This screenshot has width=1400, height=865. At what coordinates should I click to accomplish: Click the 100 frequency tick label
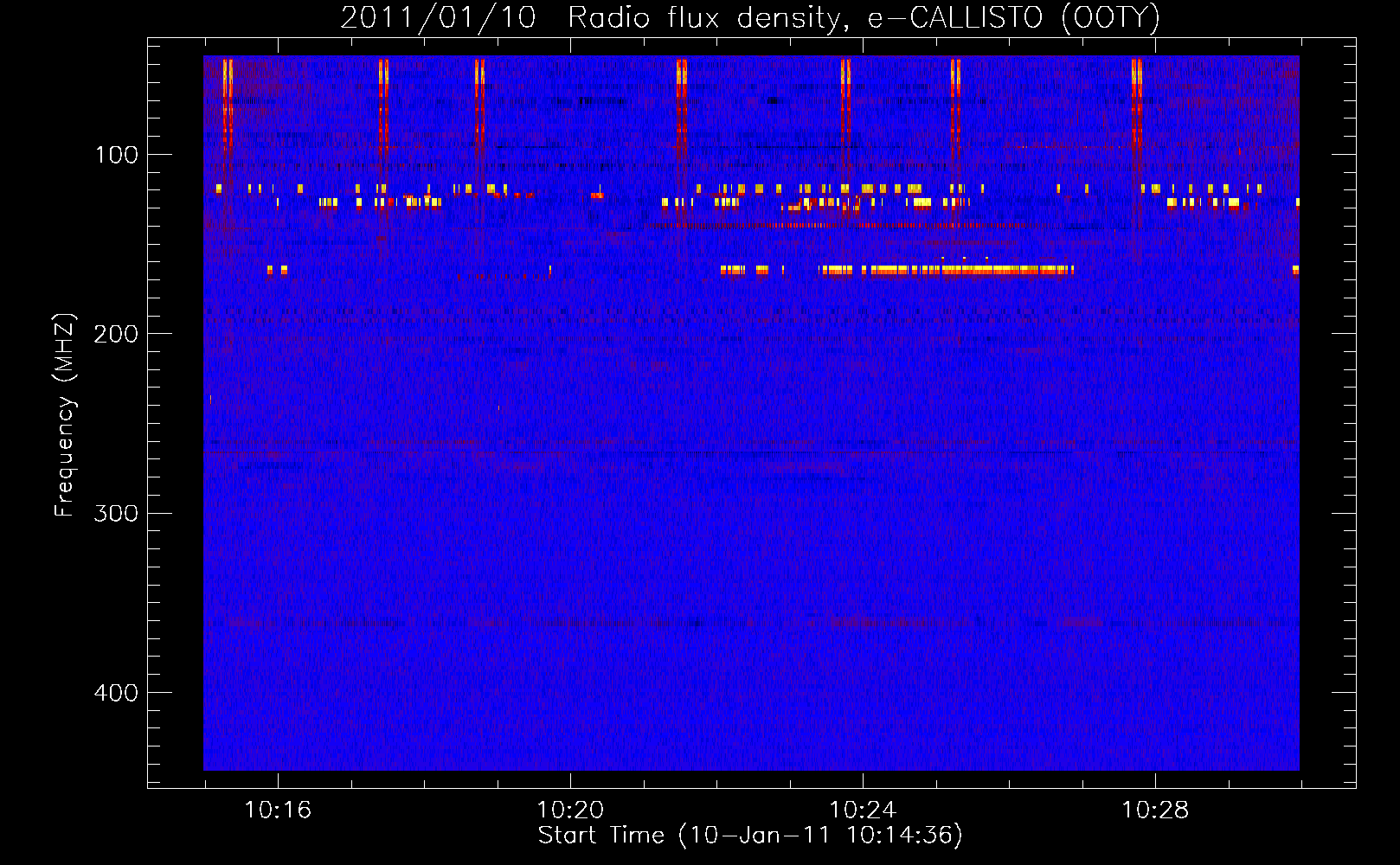point(117,155)
